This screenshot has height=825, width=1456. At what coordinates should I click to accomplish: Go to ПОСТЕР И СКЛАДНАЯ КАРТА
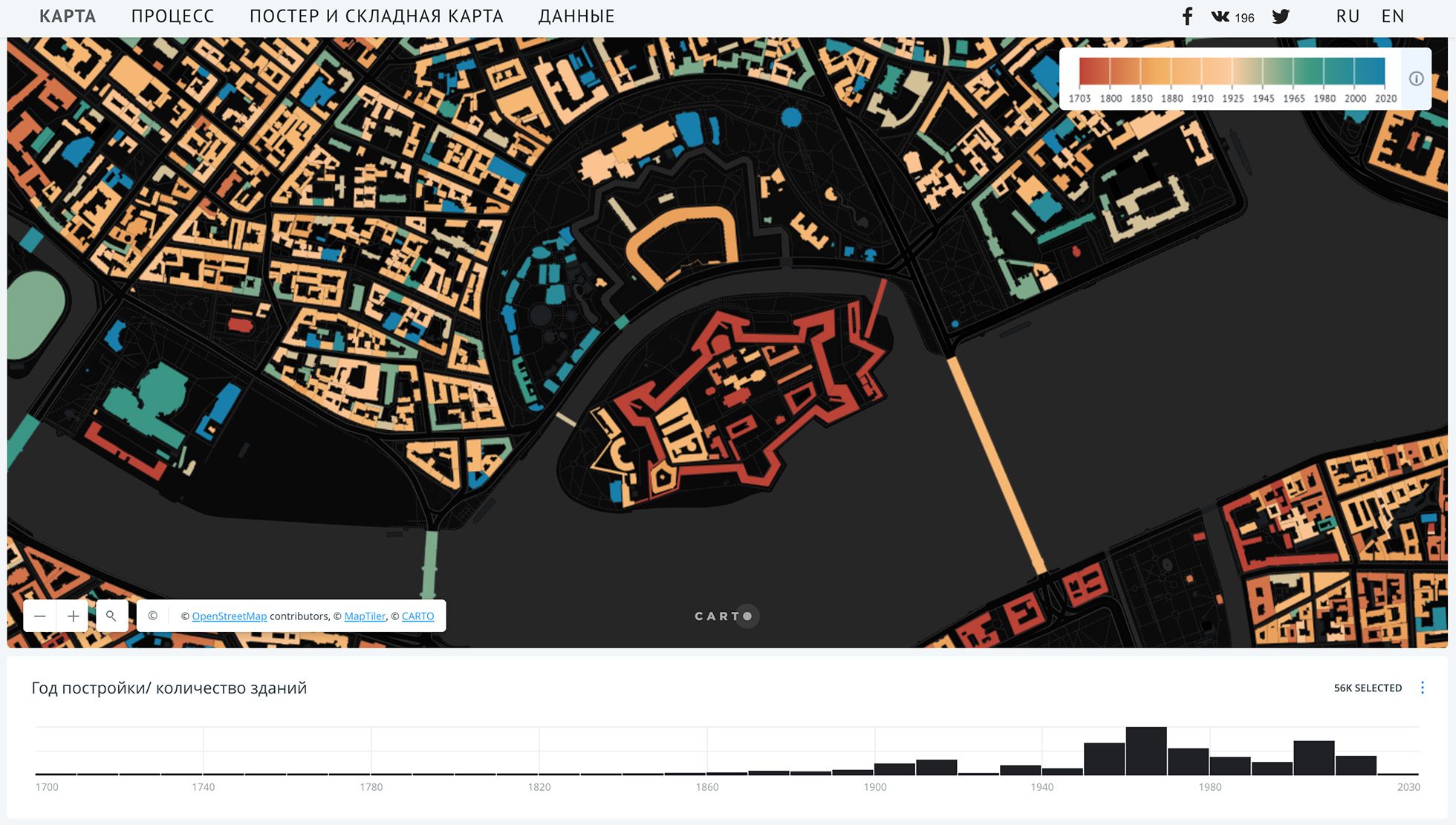(376, 16)
